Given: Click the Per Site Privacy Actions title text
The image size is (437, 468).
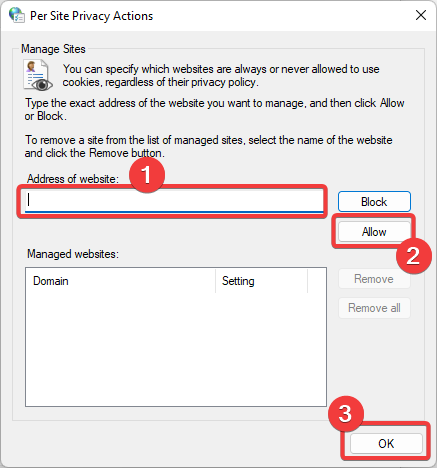Looking at the screenshot, I should [91, 16].
